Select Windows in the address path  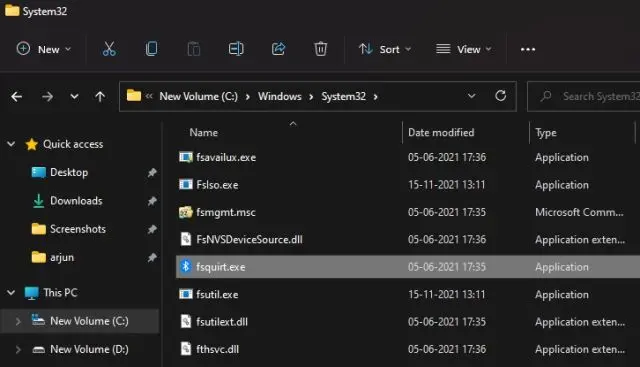pos(280,96)
